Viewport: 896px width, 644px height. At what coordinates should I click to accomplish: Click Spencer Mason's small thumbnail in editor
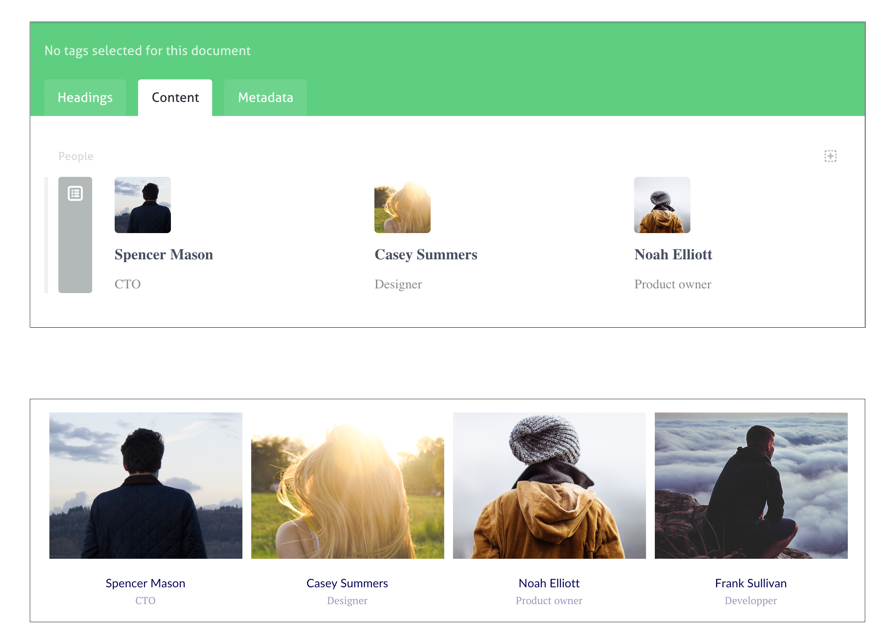142,205
